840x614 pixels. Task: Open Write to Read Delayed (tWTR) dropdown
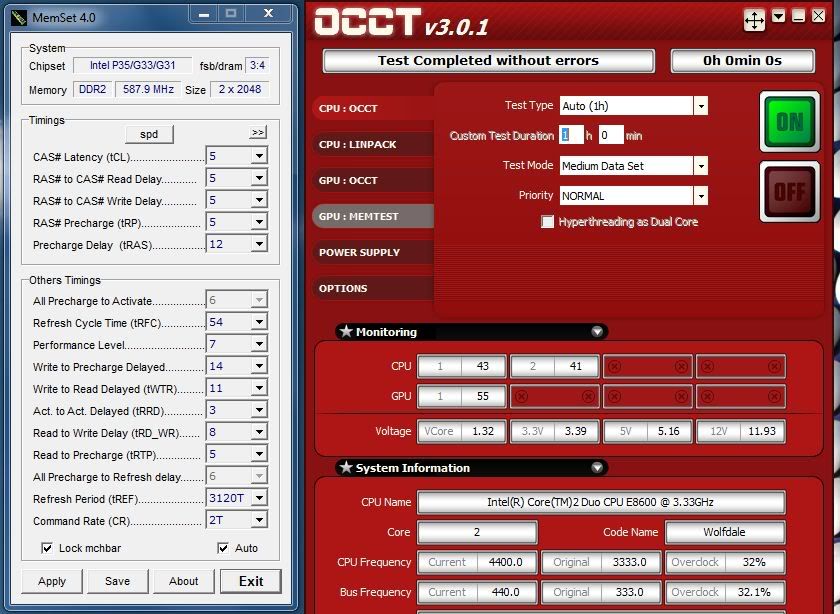coord(259,388)
